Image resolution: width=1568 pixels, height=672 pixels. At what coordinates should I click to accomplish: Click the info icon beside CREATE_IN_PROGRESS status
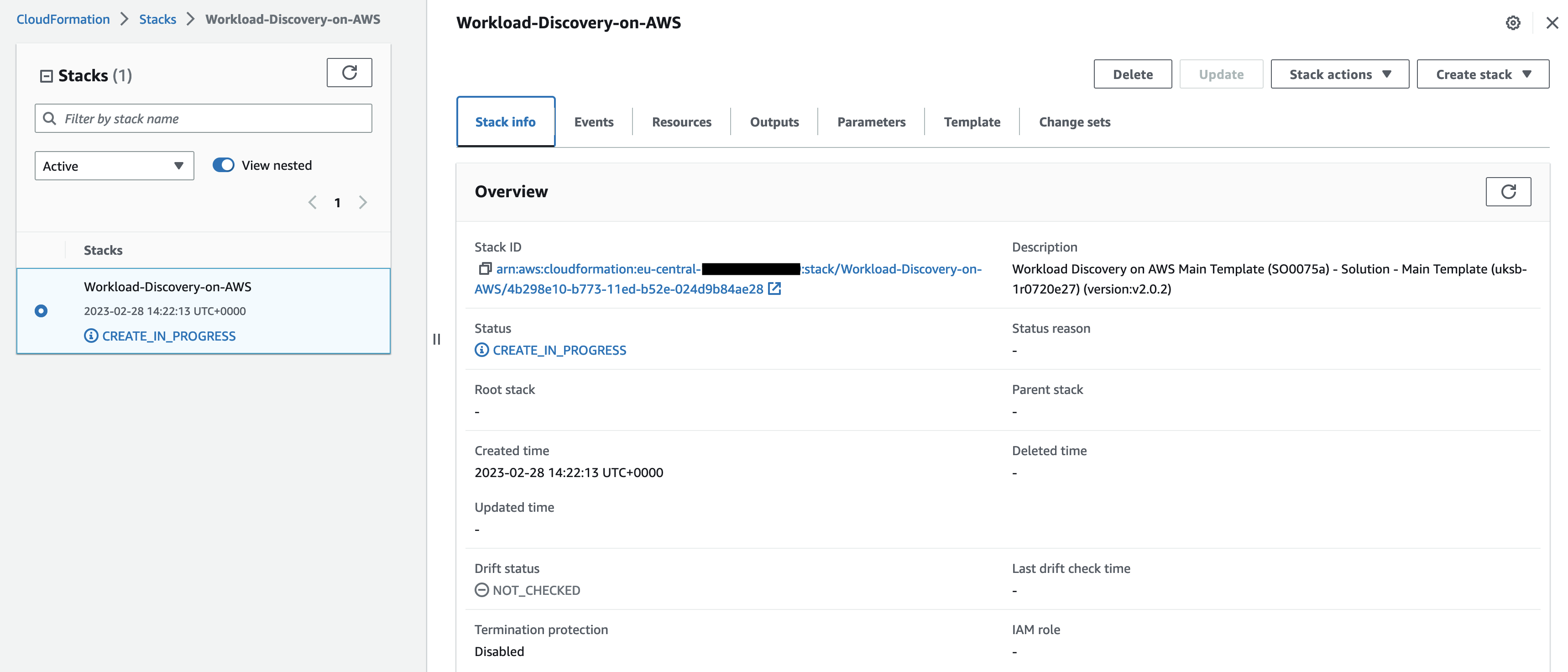(x=481, y=349)
